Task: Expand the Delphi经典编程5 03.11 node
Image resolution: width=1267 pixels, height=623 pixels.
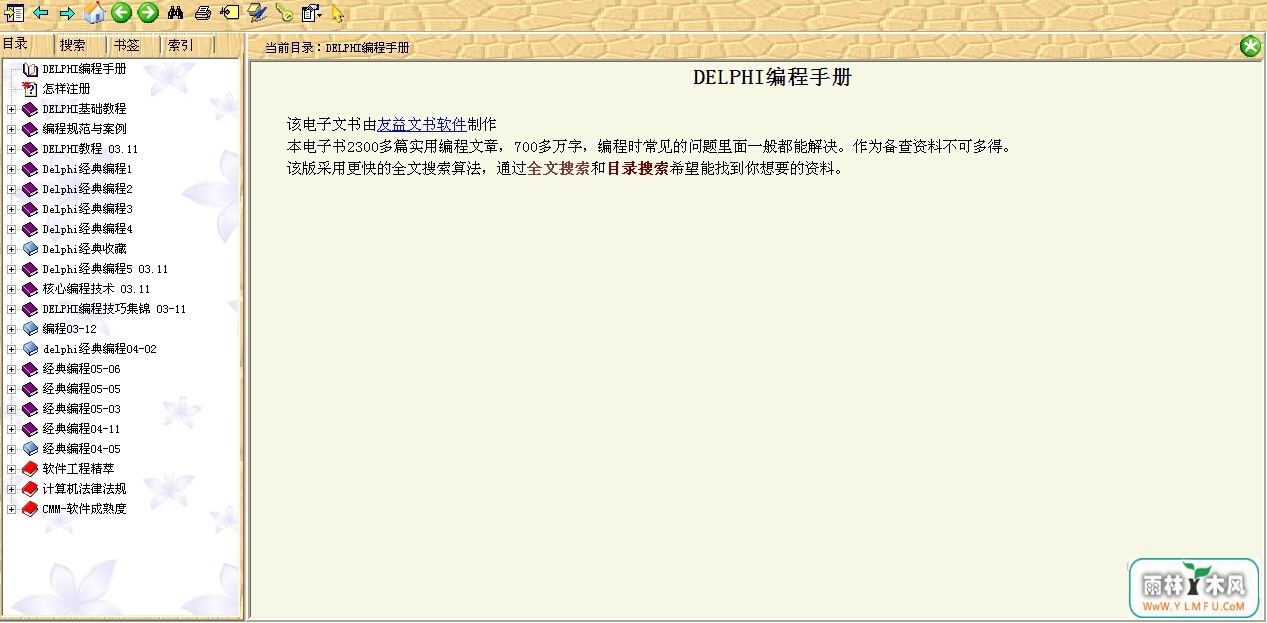Action: coord(12,269)
